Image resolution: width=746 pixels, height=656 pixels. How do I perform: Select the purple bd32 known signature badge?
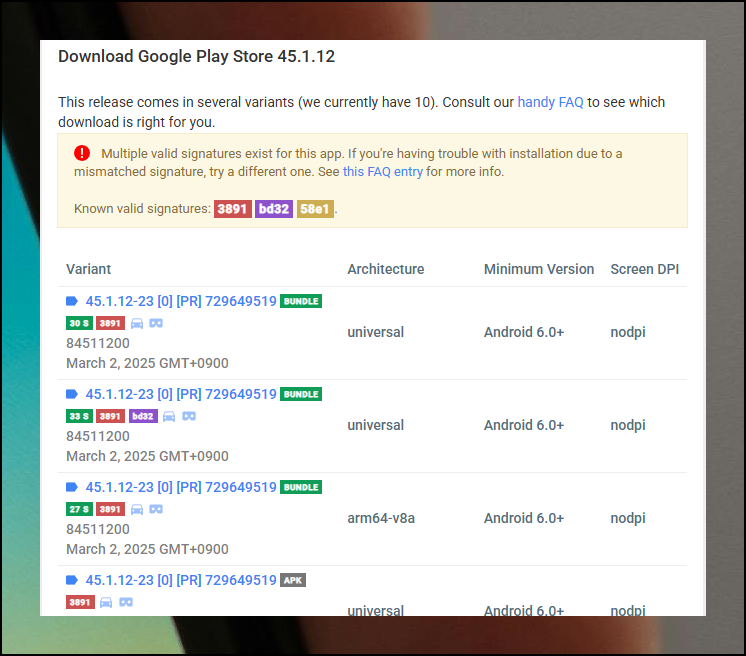click(274, 209)
